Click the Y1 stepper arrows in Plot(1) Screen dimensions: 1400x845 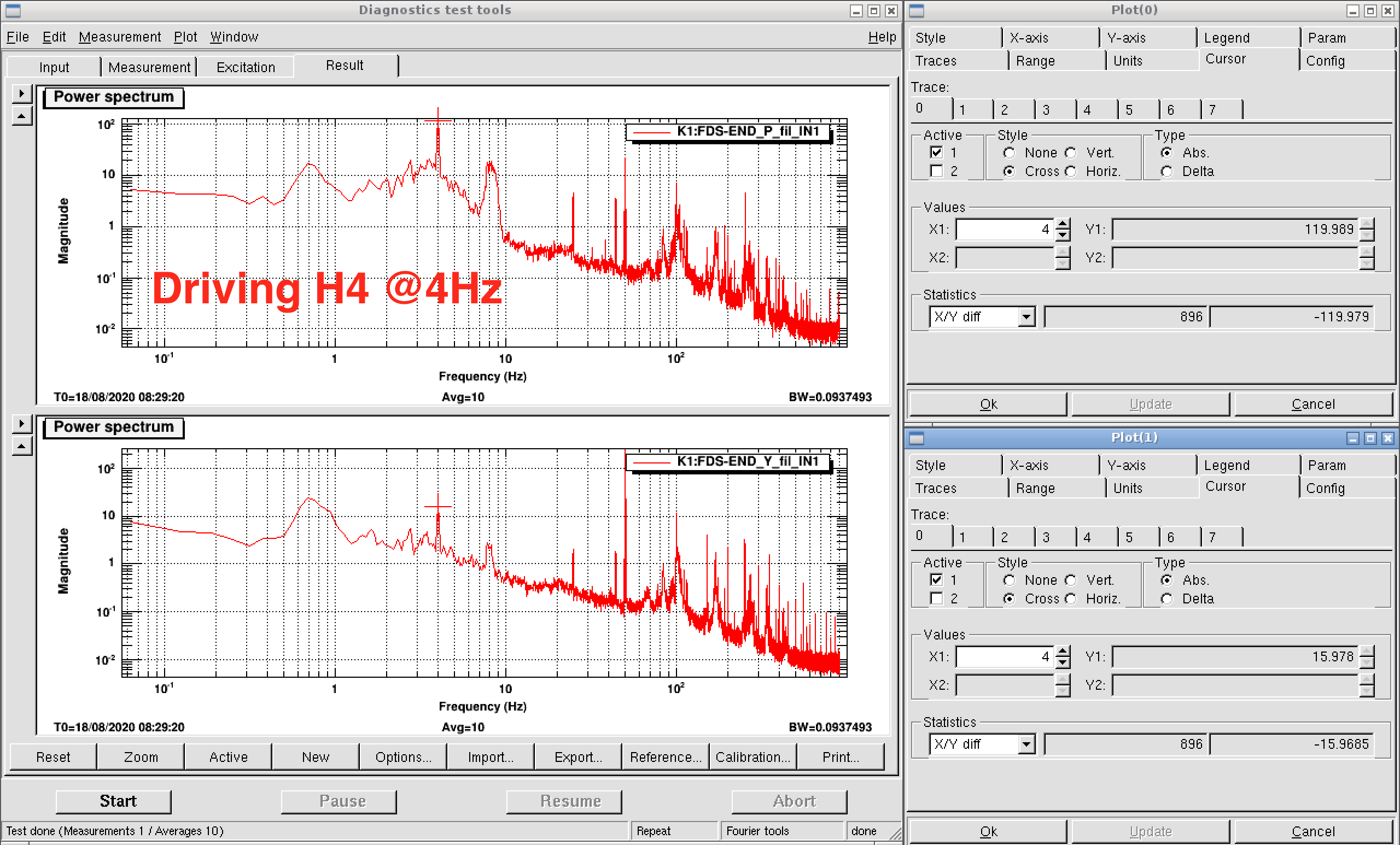1367,657
